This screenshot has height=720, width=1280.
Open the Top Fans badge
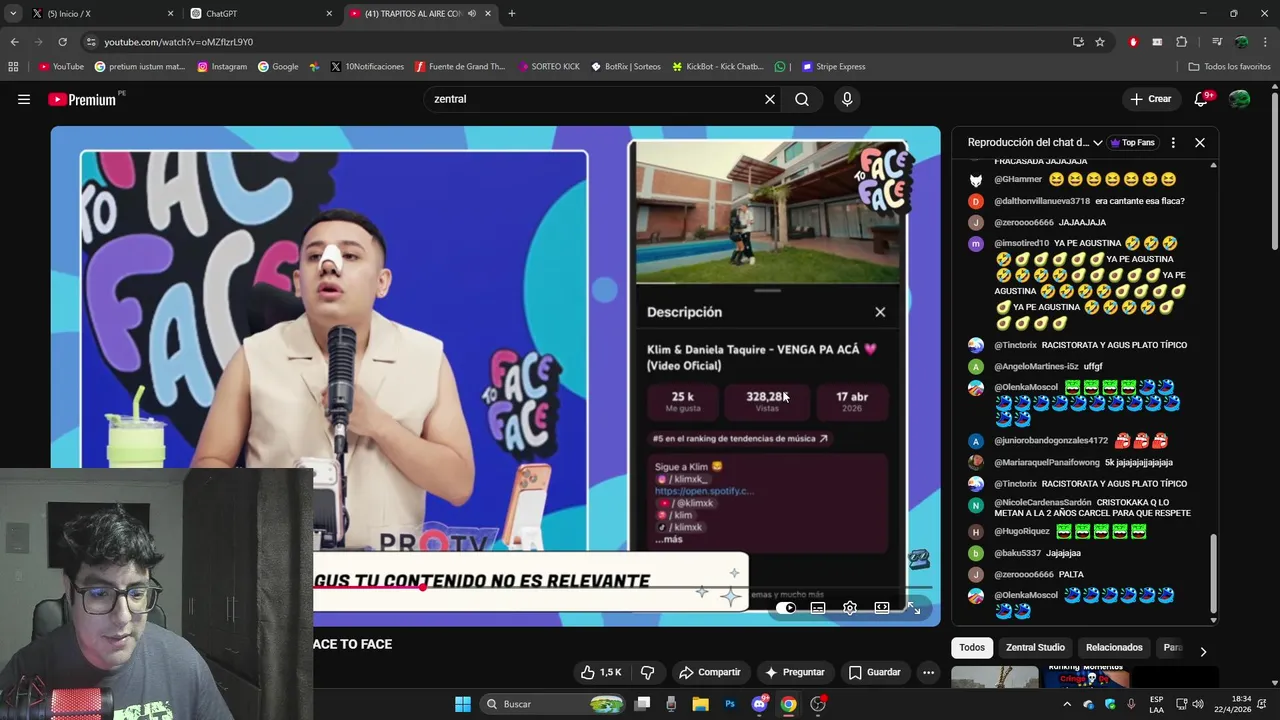[x=1132, y=143]
